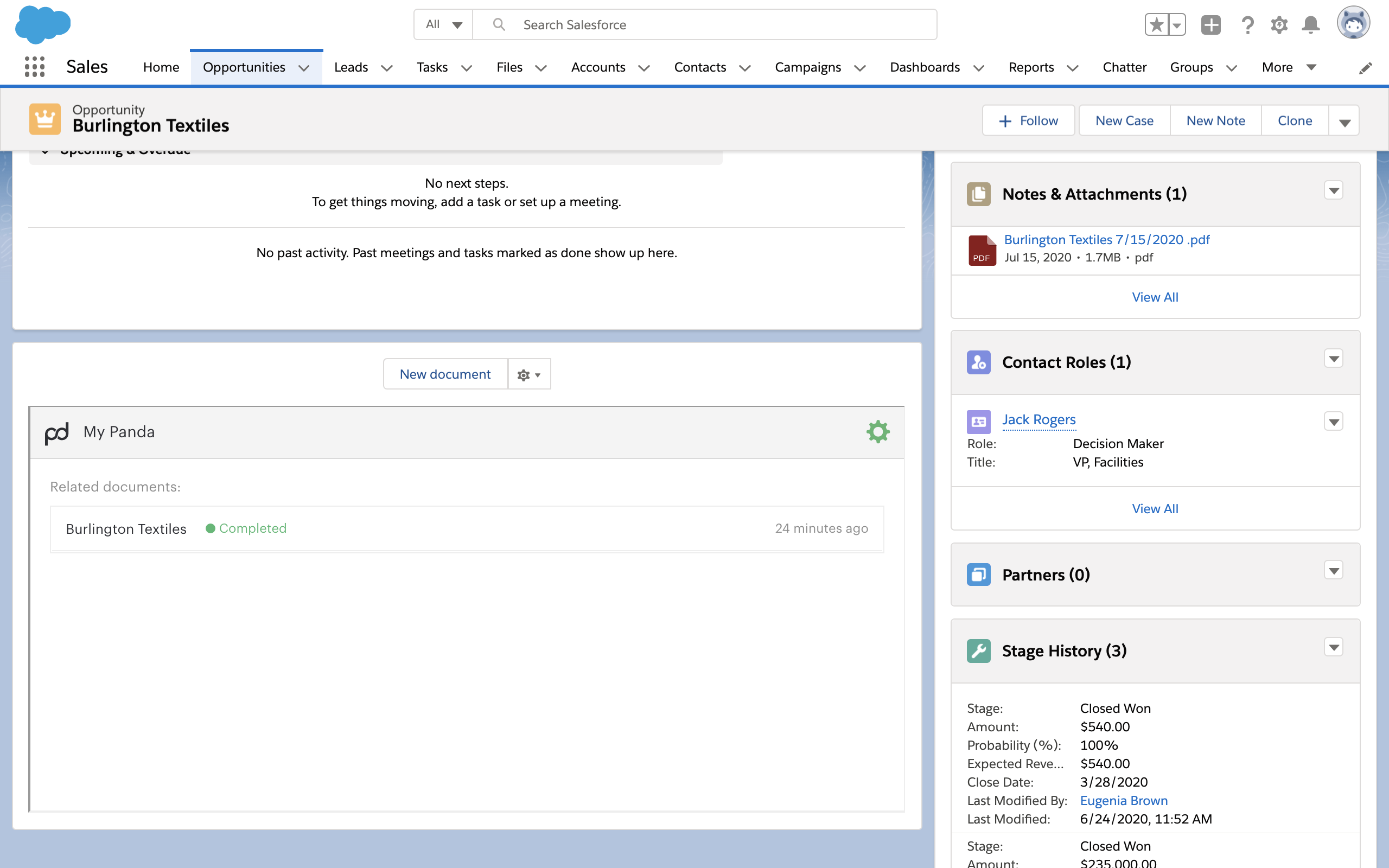1389x868 pixels.
Task: Open Salesforce Help question mark icon
Action: click(x=1247, y=25)
